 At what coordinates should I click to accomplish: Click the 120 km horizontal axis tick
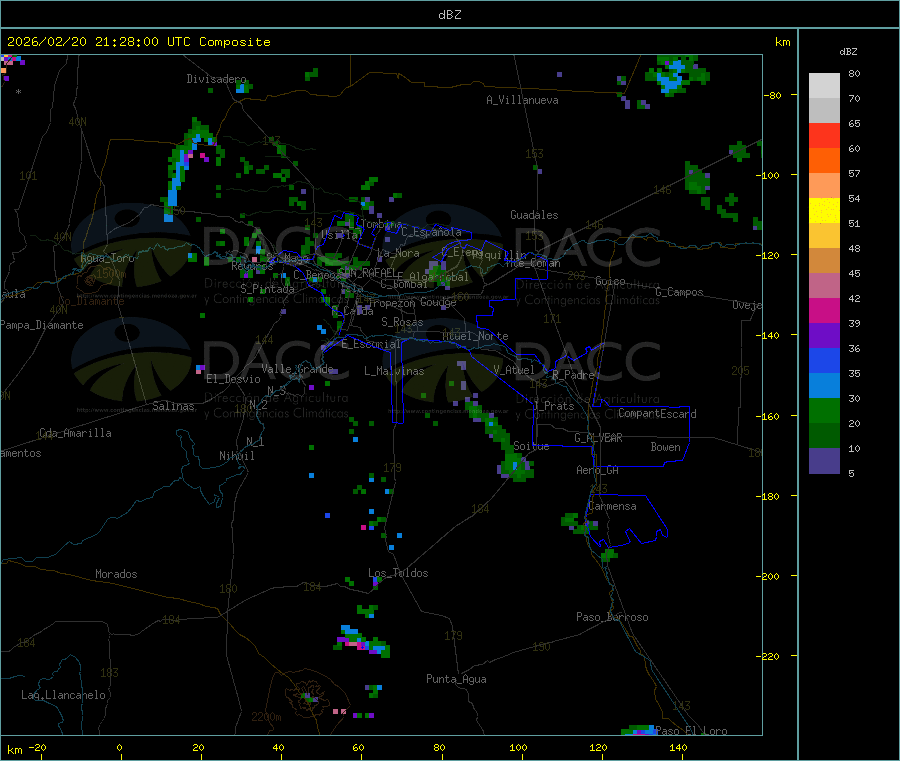(x=598, y=748)
